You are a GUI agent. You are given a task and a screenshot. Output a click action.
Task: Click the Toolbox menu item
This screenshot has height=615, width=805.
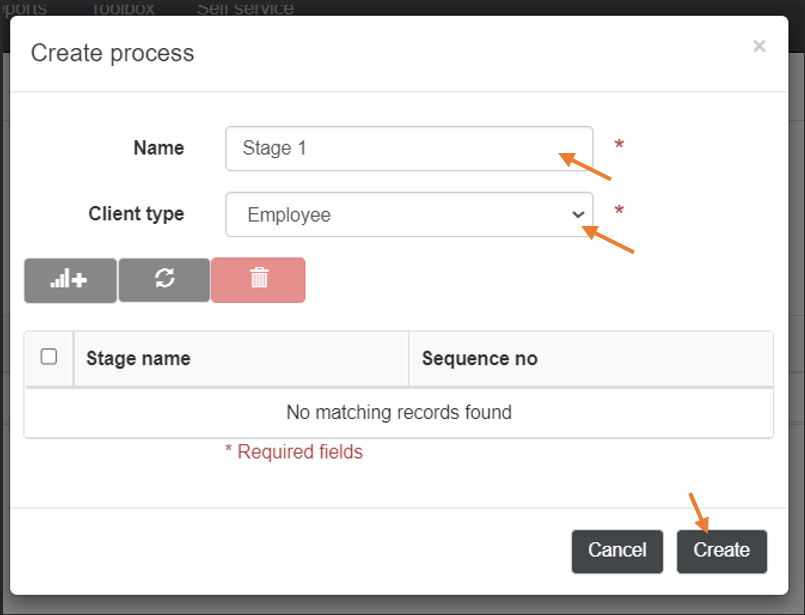(123, 8)
